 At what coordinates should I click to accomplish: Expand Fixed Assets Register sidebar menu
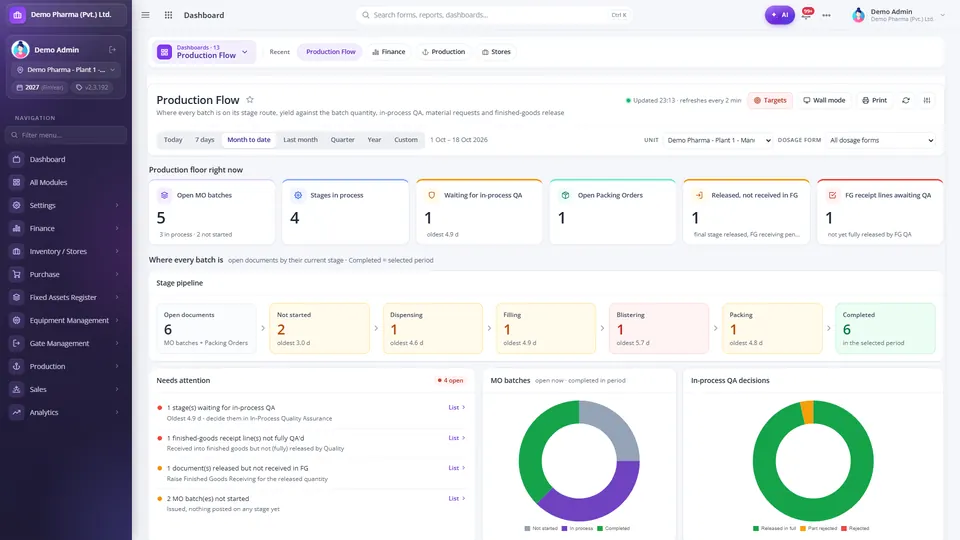pos(66,297)
